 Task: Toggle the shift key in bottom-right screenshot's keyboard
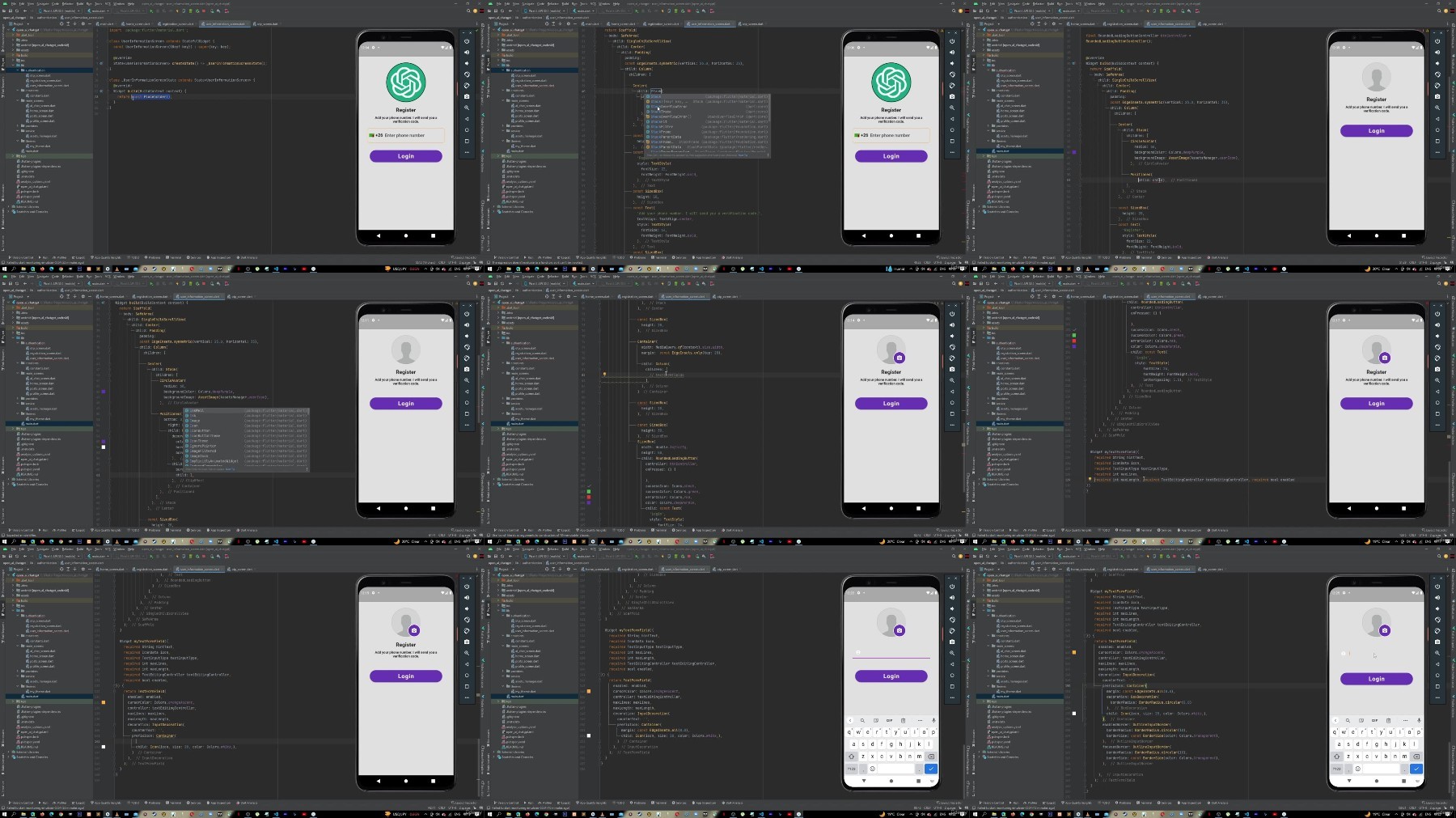click(1337, 757)
